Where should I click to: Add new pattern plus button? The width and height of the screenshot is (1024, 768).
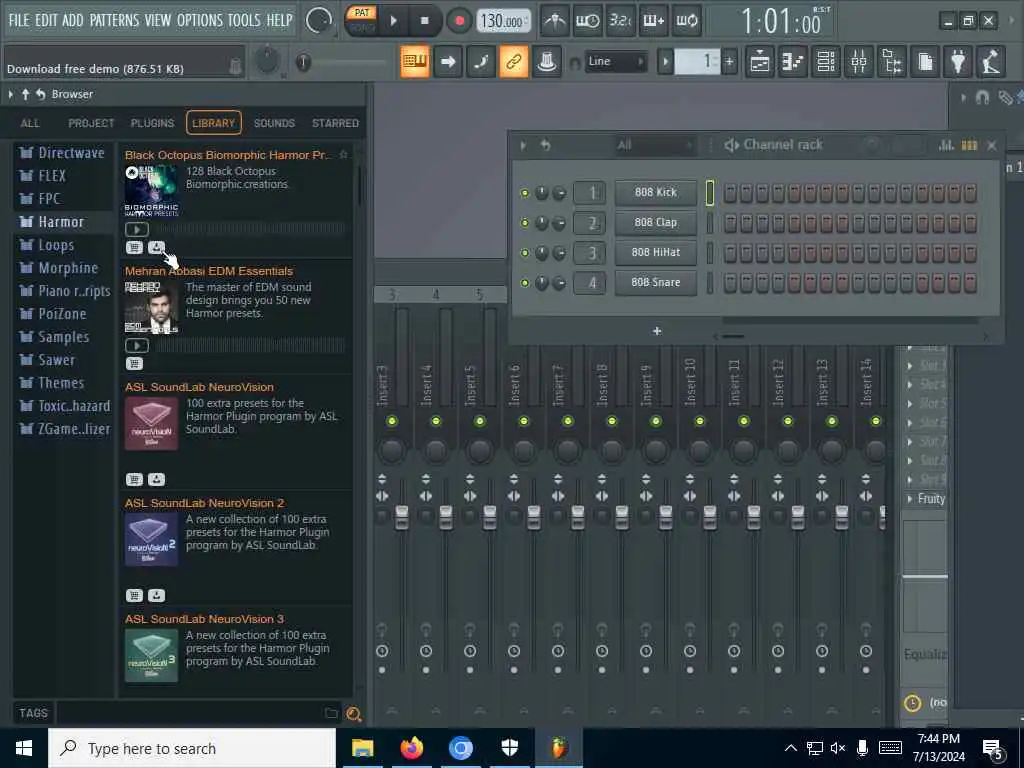pos(729,62)
